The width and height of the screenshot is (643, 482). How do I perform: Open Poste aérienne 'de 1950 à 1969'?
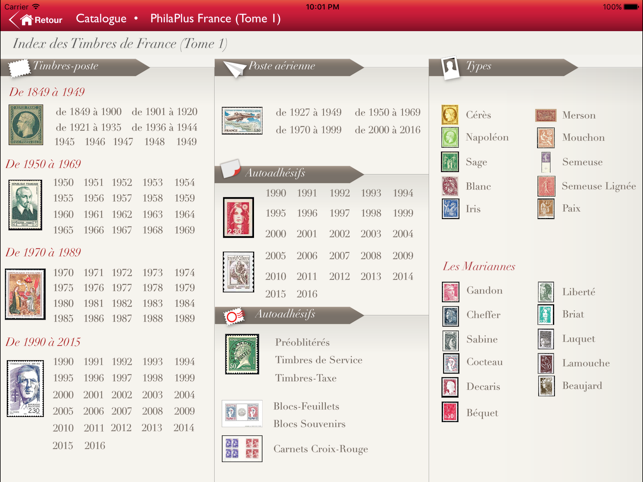point(388,112)
